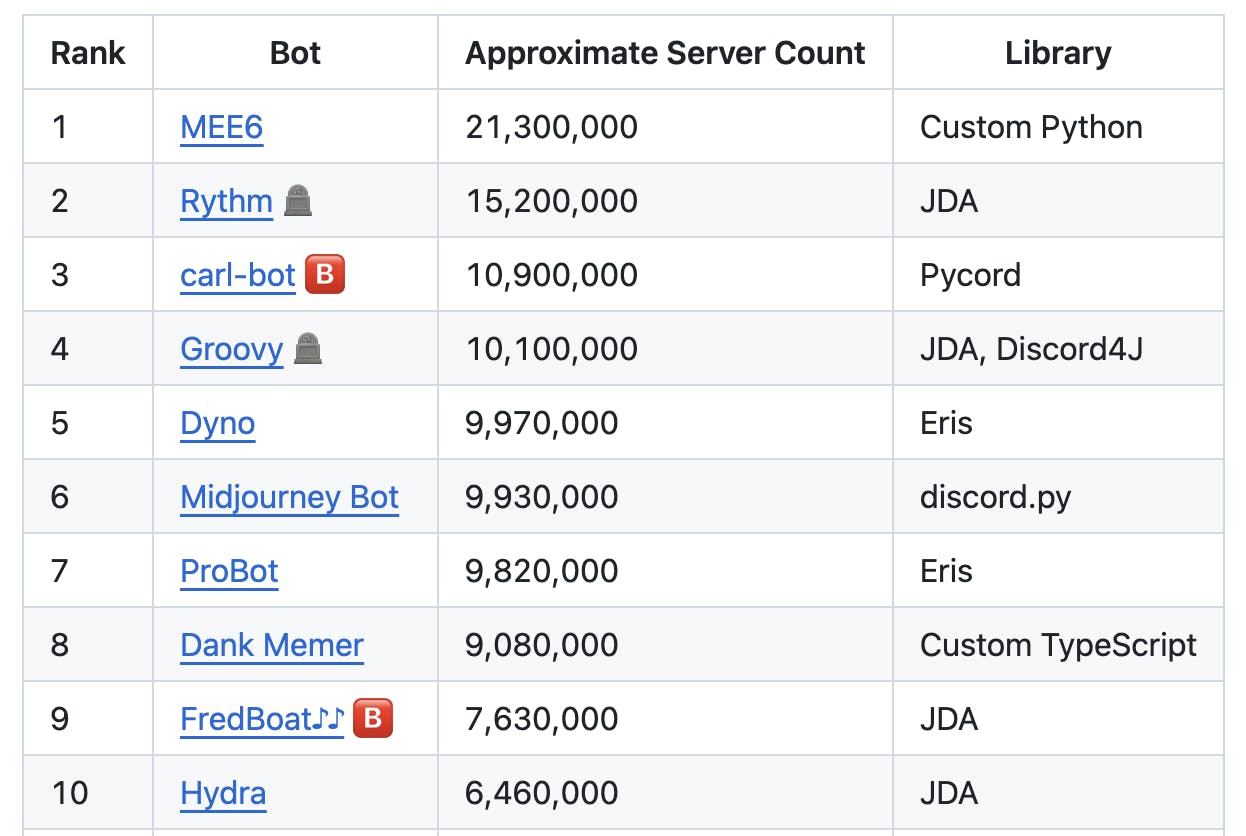Viewport: 1246px width, 836px height.
Task: Open the Midjourney Bot link
Action: [x=289, y=497]
